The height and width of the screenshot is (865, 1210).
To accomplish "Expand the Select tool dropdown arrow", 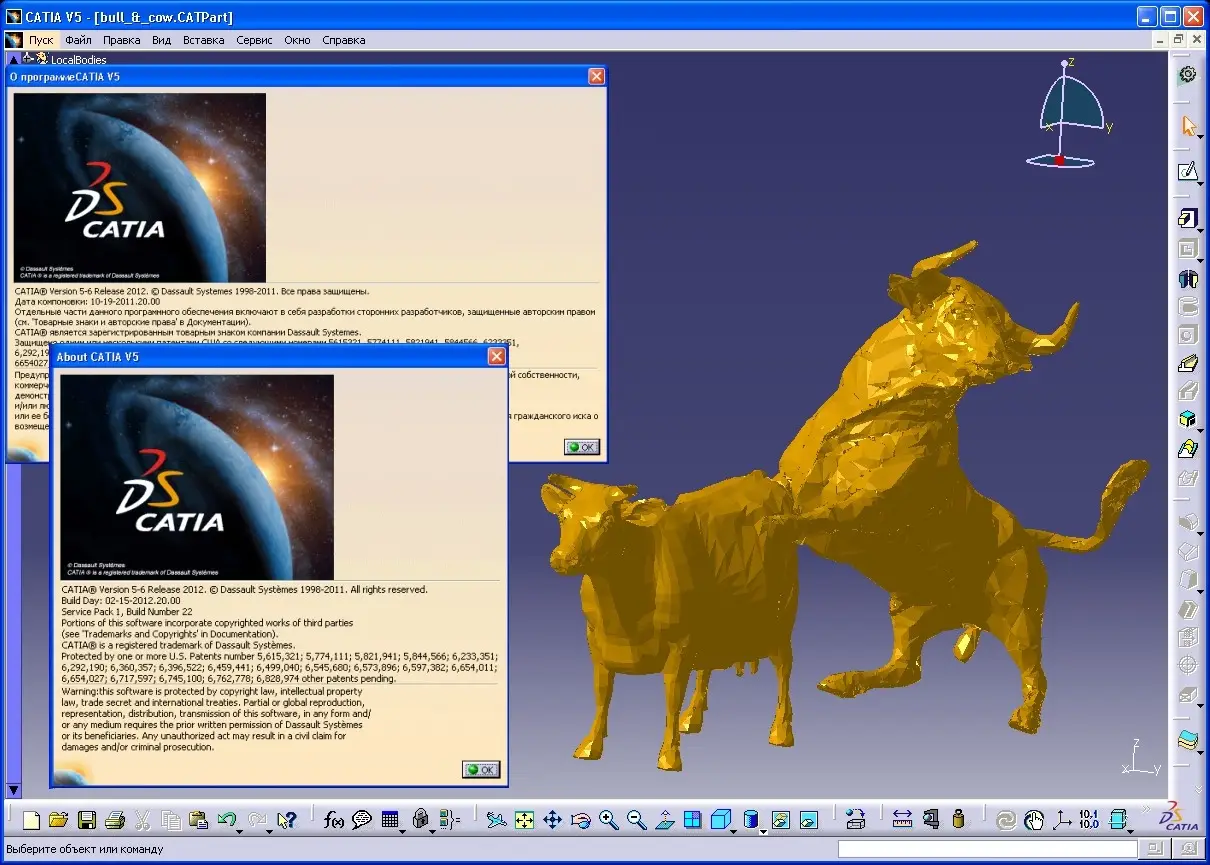I will [1200, 138].
